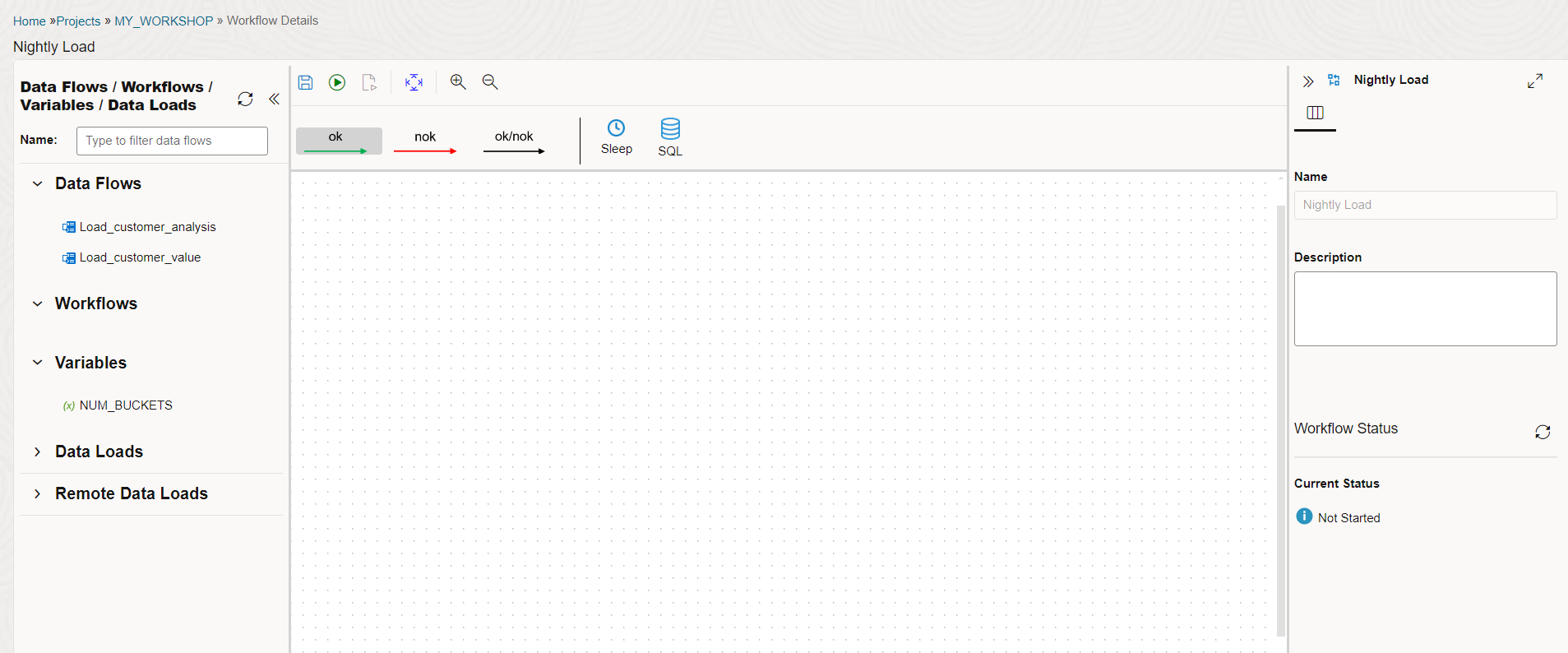
Task: Click the workflow icon beside Nightly Load
Action: [1334, 80]
